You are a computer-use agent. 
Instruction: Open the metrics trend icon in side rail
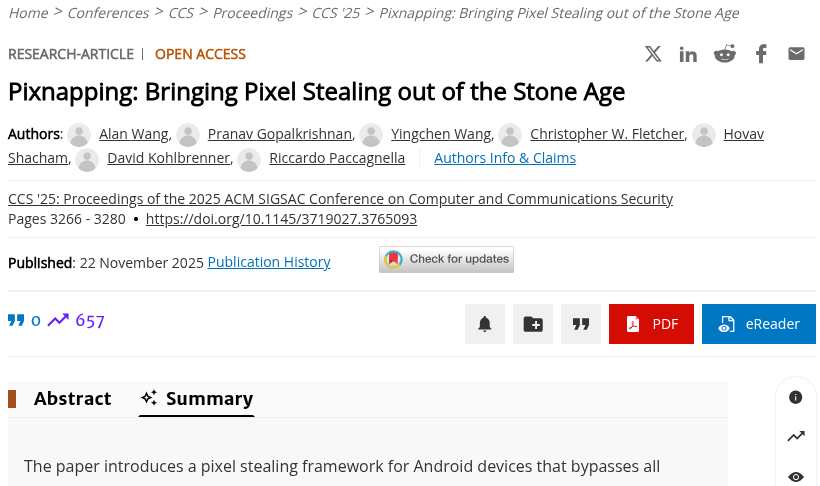(796, 436)
